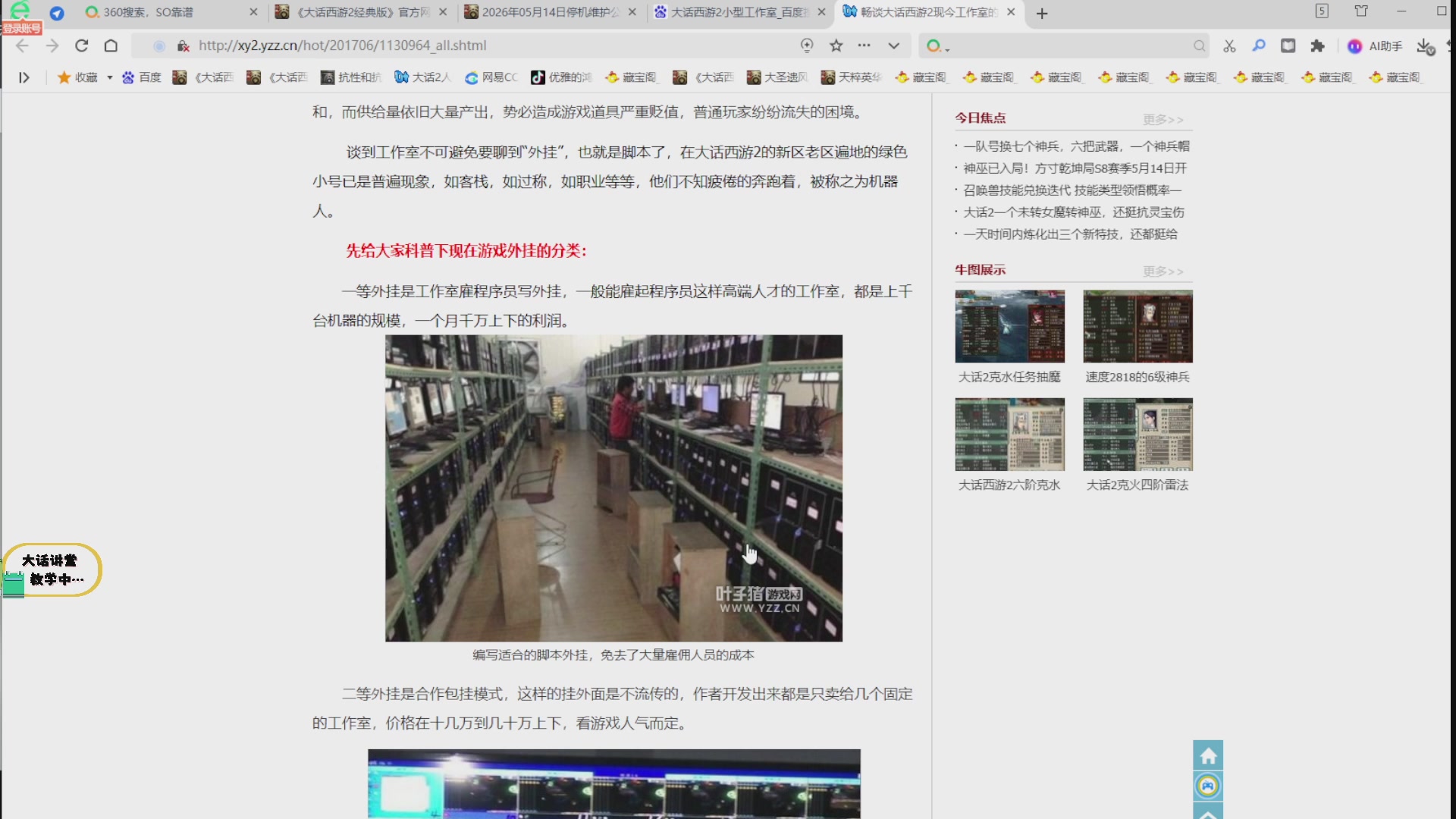Click the floating game controller button
This screenshot has width=1456, height=819.
(1208, 786)
